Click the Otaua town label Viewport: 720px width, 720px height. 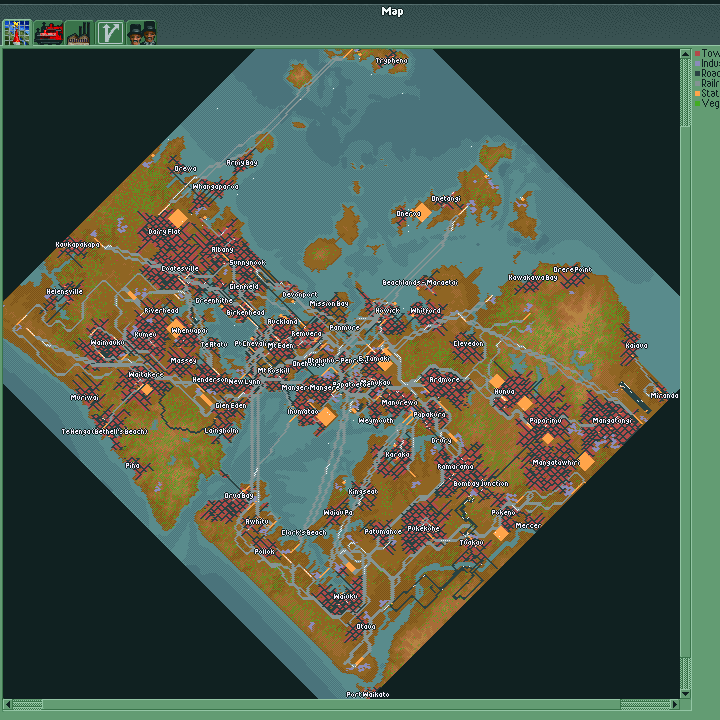coord(366,626)
